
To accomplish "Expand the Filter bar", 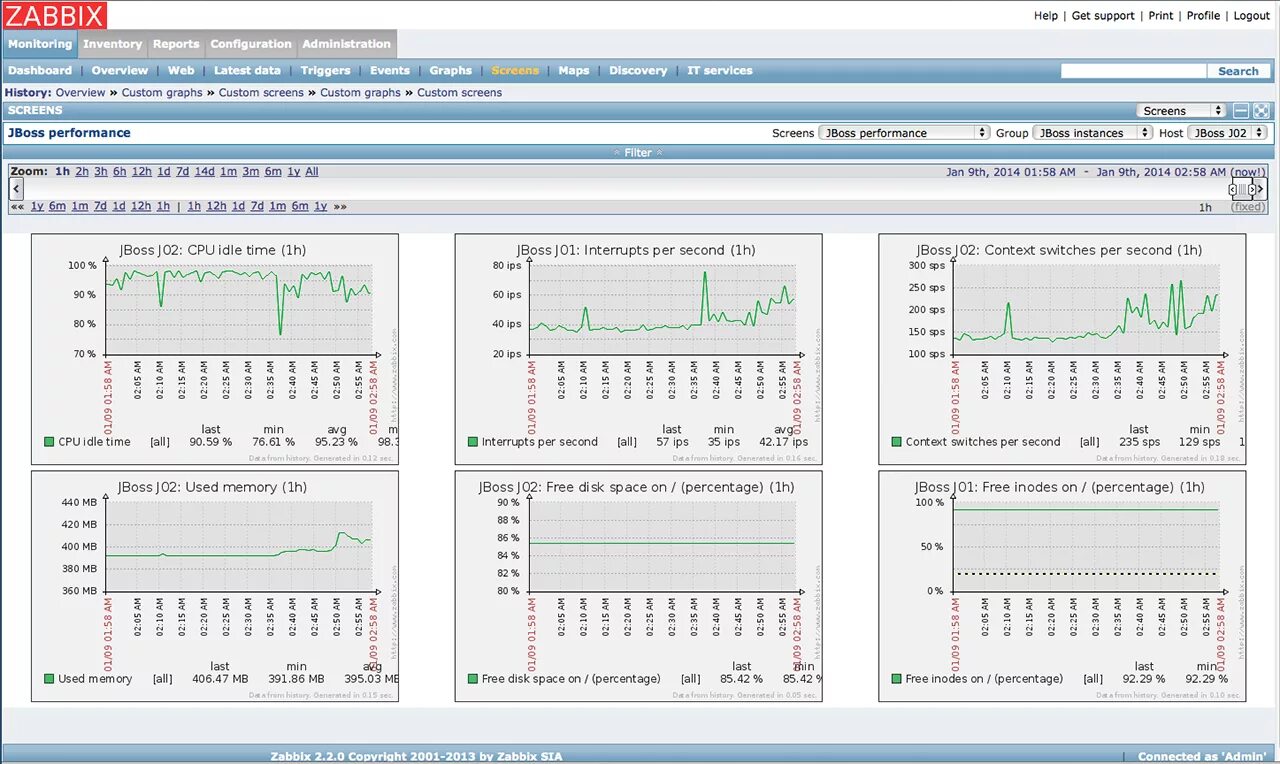I will pyautogui.click(x=638, y=152).
